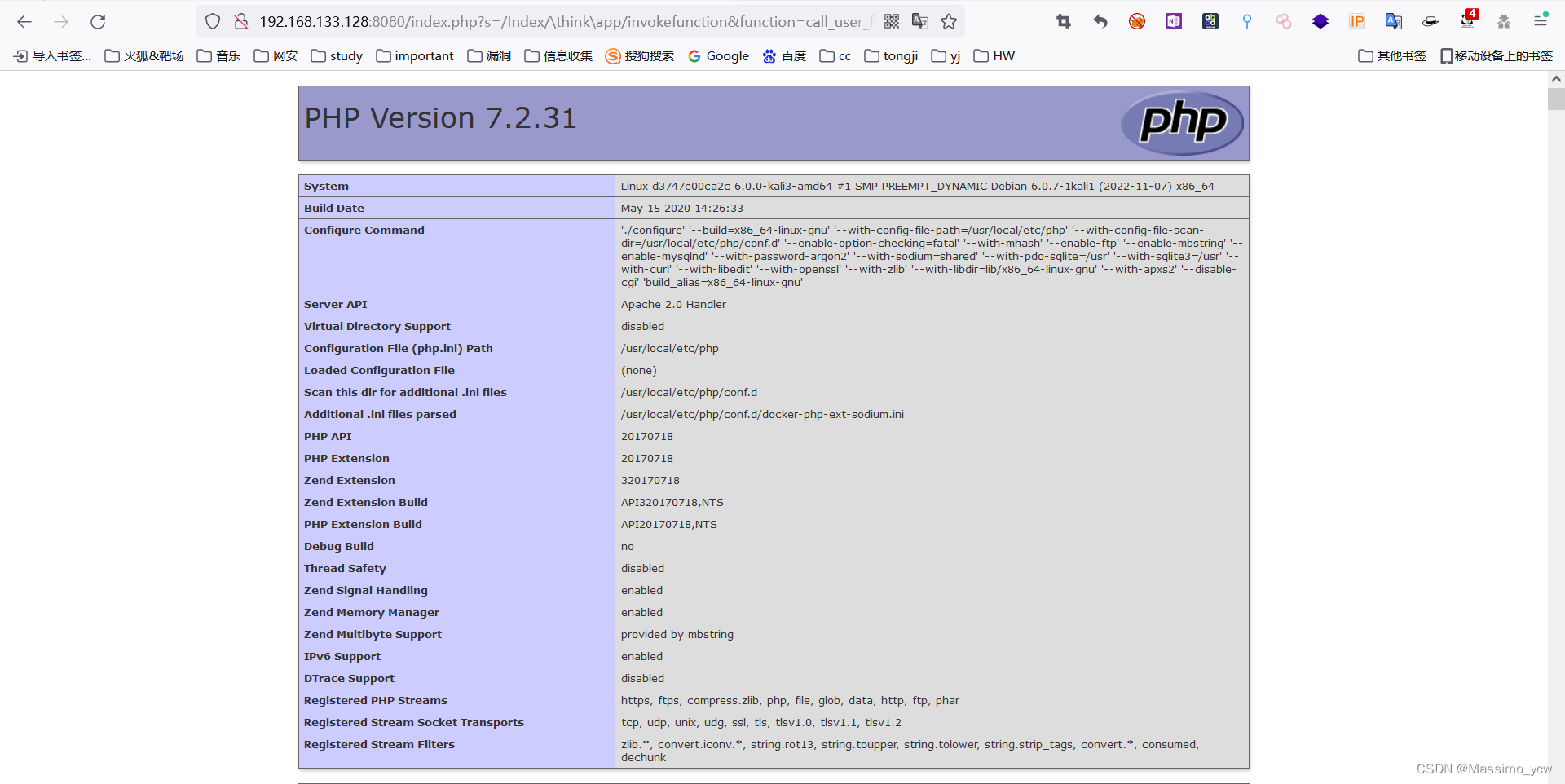Go back to the previous page
Viewport: 1565px width, 784px height.
point(24,22)
